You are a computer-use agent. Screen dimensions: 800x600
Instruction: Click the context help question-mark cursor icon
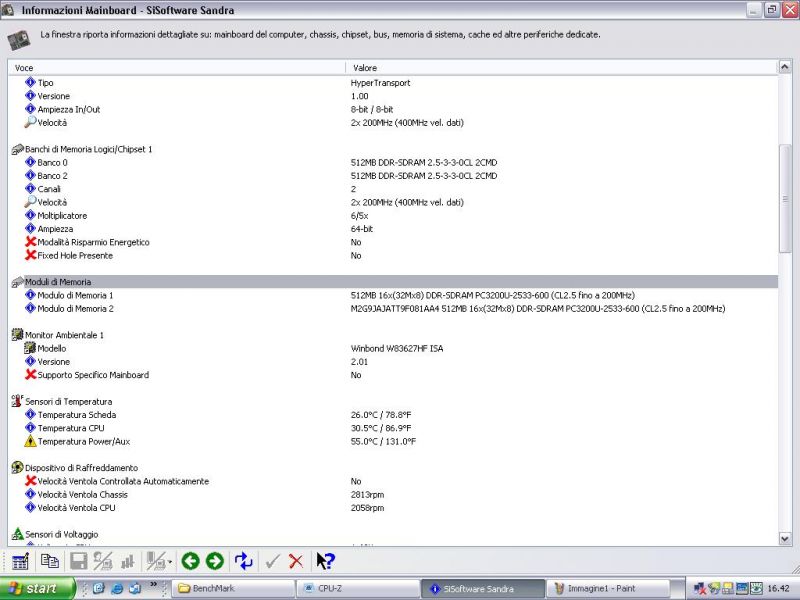[325, 561]
